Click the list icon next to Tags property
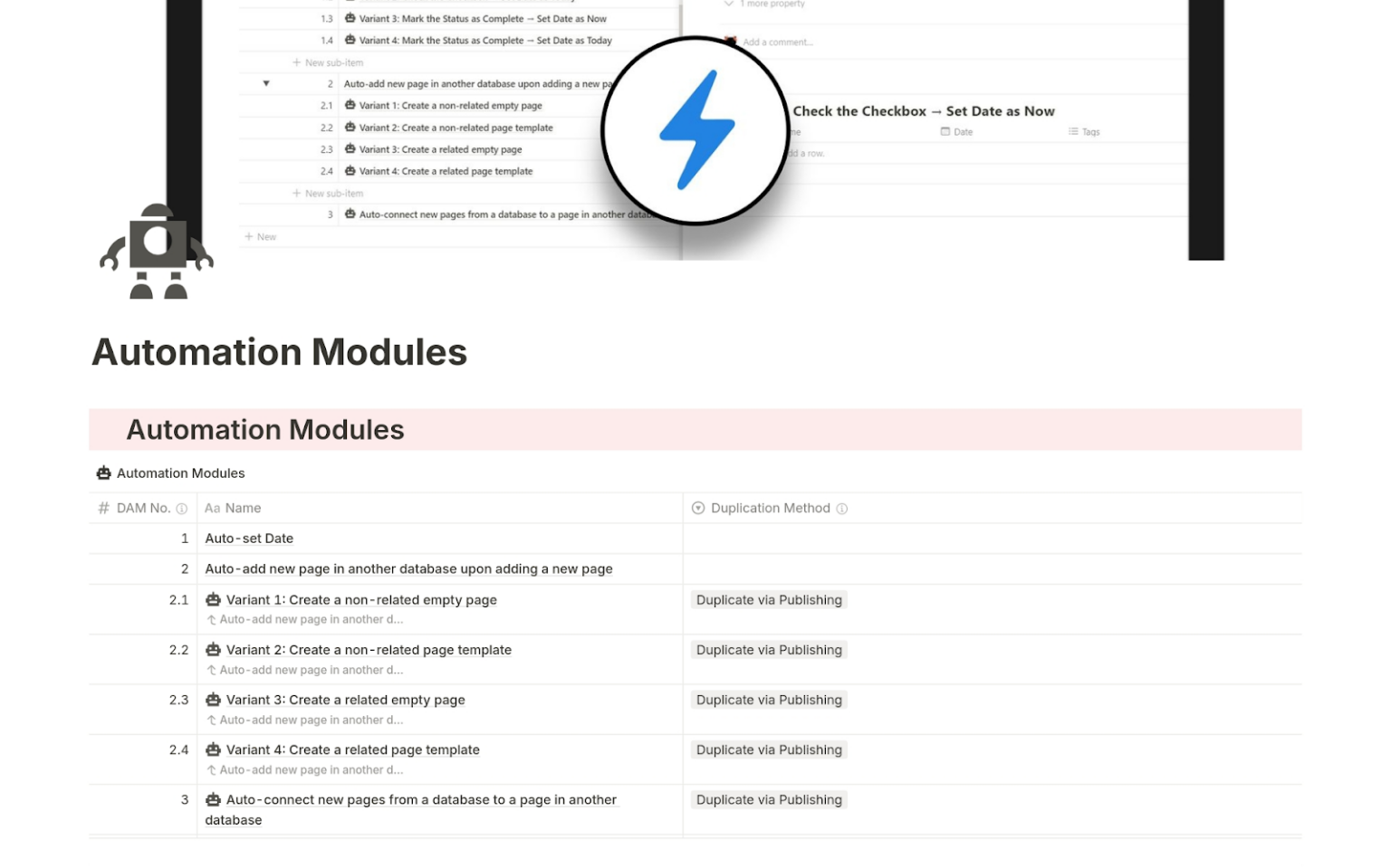Screen dimensions: 1391x868 (1074, 131)
